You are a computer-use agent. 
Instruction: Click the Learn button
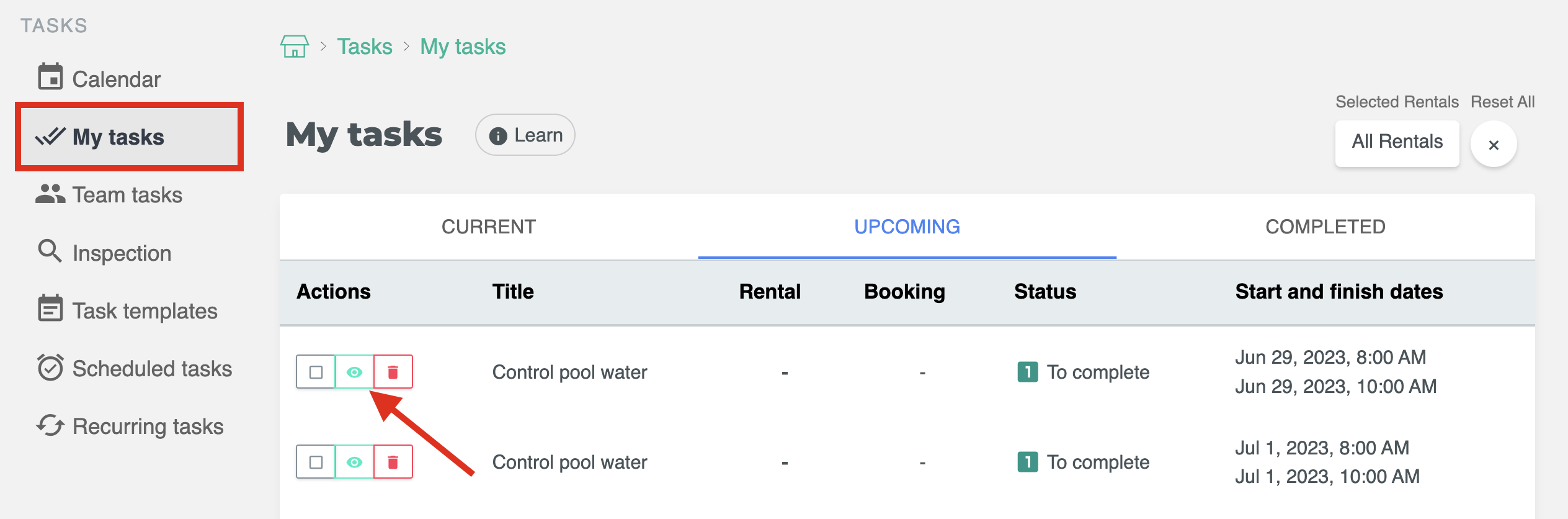(525, 135)
